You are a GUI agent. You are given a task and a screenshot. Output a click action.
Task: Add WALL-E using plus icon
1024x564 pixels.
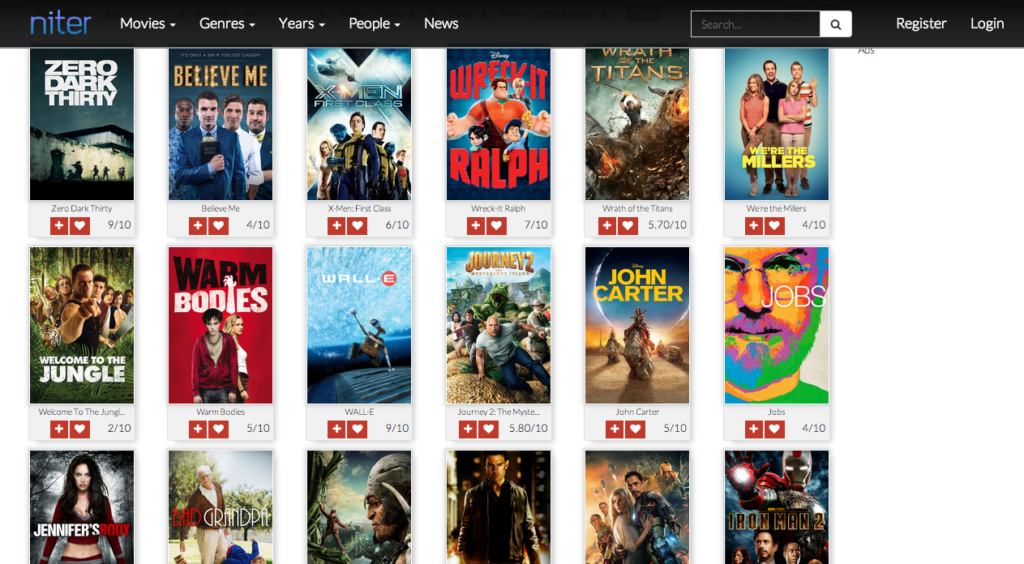click(336, 430)
